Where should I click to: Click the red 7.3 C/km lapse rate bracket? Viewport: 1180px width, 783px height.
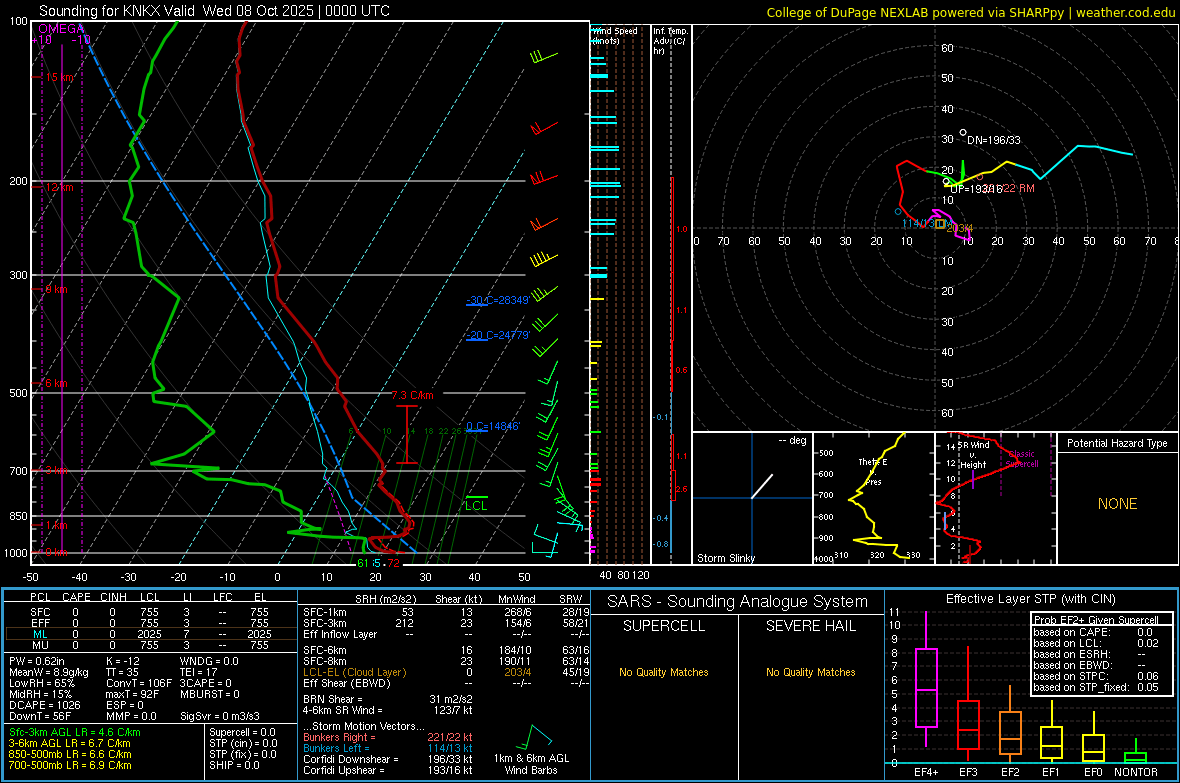[x=406, y=434]
